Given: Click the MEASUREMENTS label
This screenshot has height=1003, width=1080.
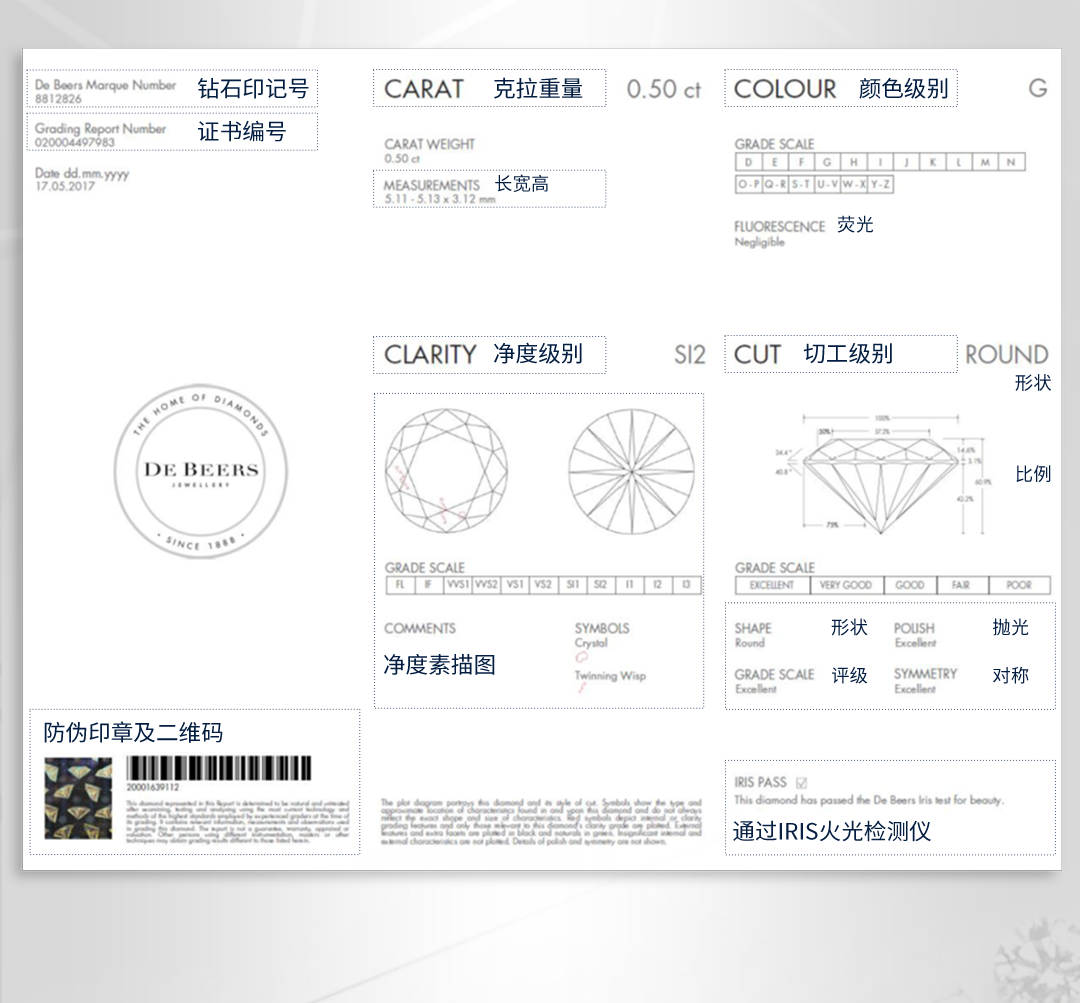Looking at the screenshot, I should click(x=431, y=185).
